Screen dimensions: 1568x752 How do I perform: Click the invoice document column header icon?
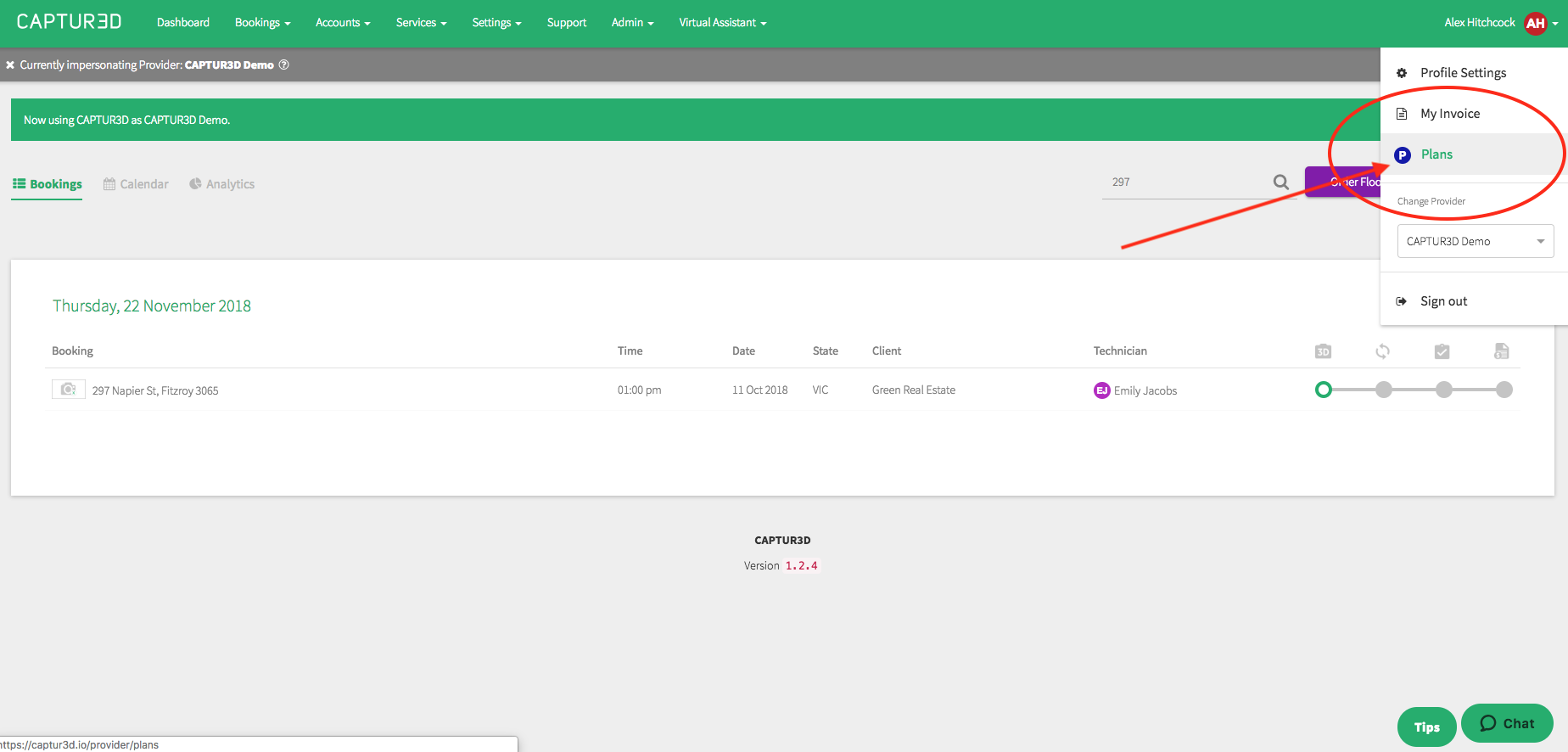pos(1502,351)
